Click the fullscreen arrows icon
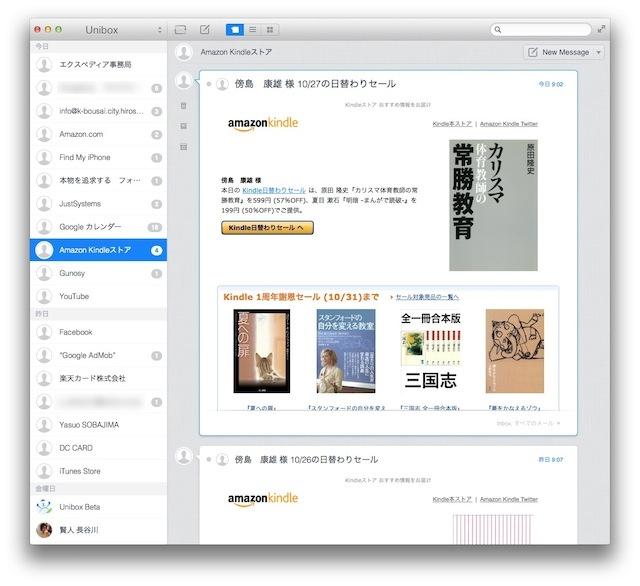This screenshot has width=640, height=586. (600, 30)
